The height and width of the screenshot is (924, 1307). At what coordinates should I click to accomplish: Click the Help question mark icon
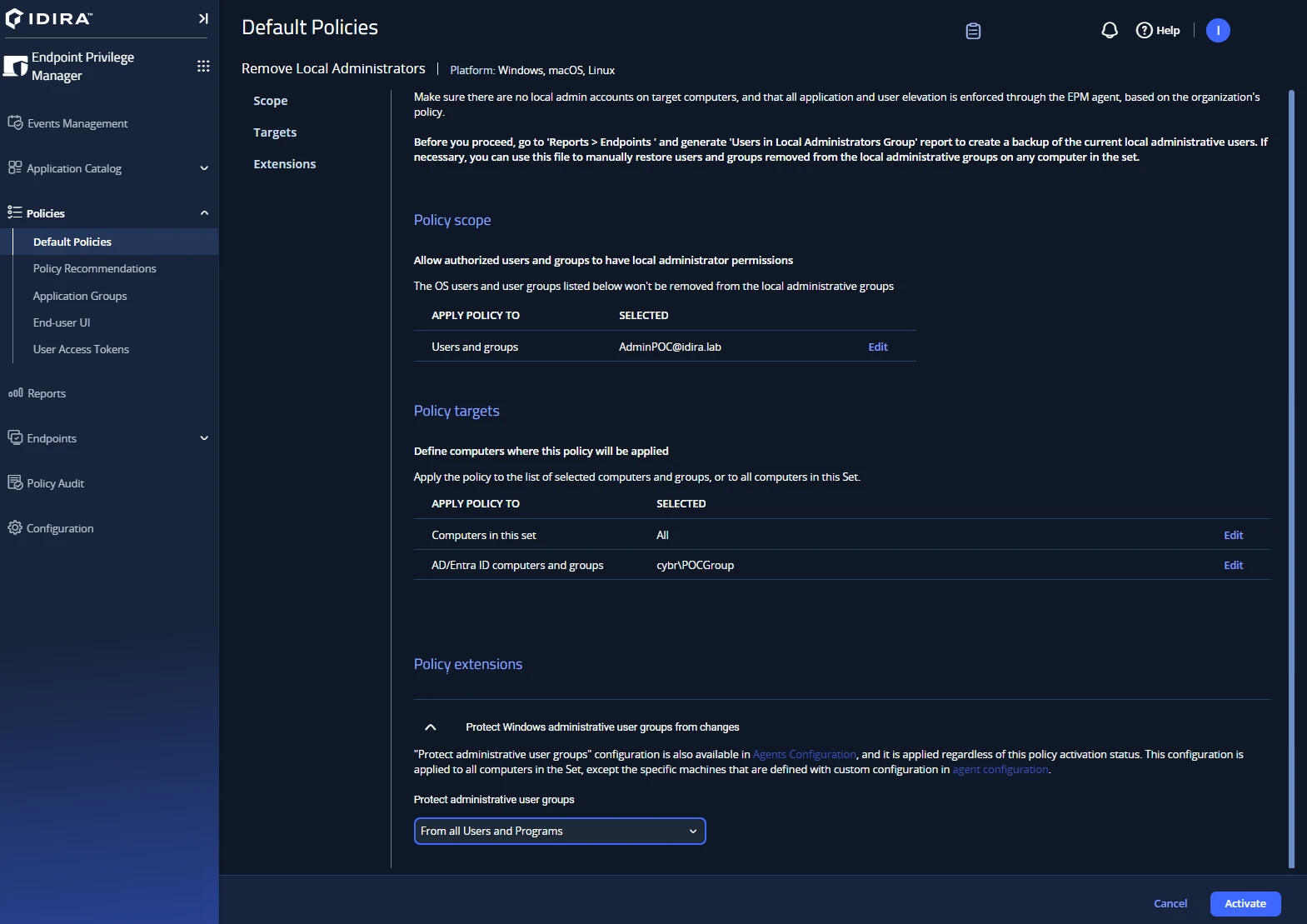(1145, 31)
